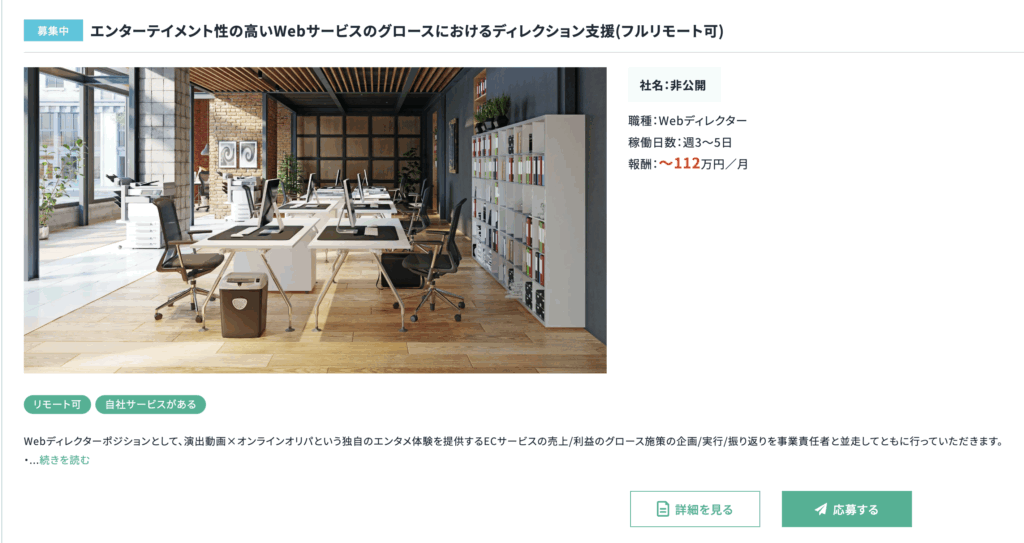Open the job title heading エンターテイメント性の高いWebサービス

coord(407,31)
